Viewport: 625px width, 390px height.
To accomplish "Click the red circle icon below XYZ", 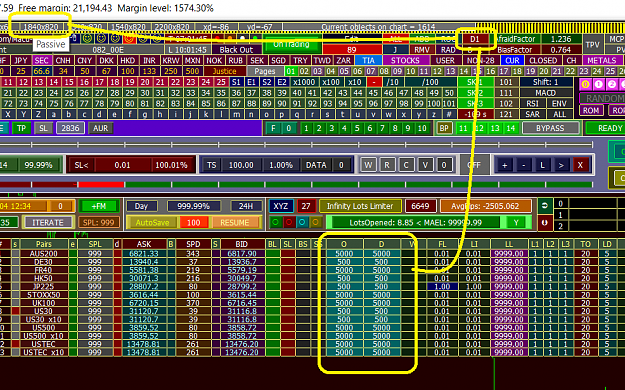I will click(x=289, y=222).
